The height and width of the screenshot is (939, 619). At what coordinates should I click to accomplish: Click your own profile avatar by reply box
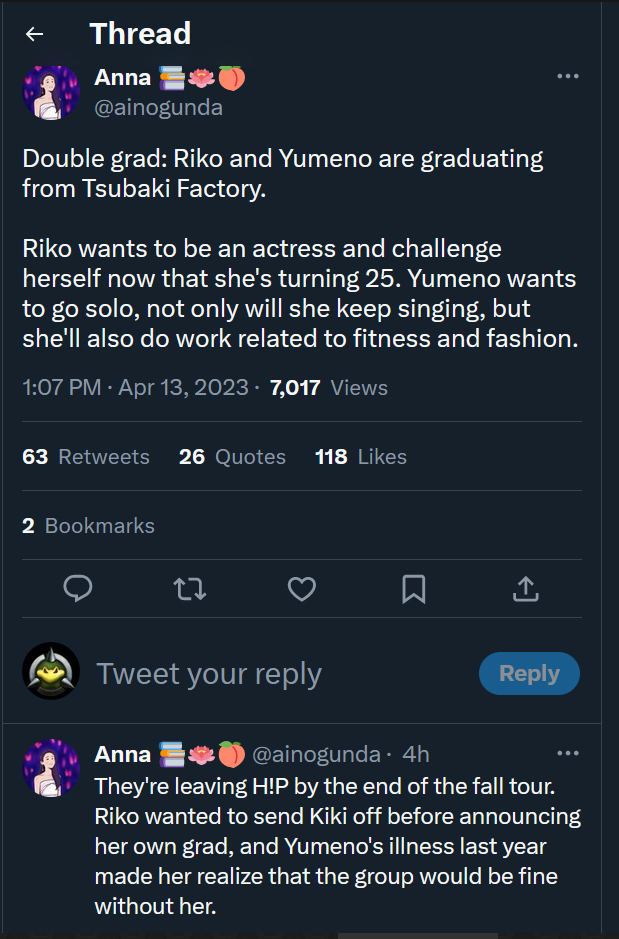51,671
